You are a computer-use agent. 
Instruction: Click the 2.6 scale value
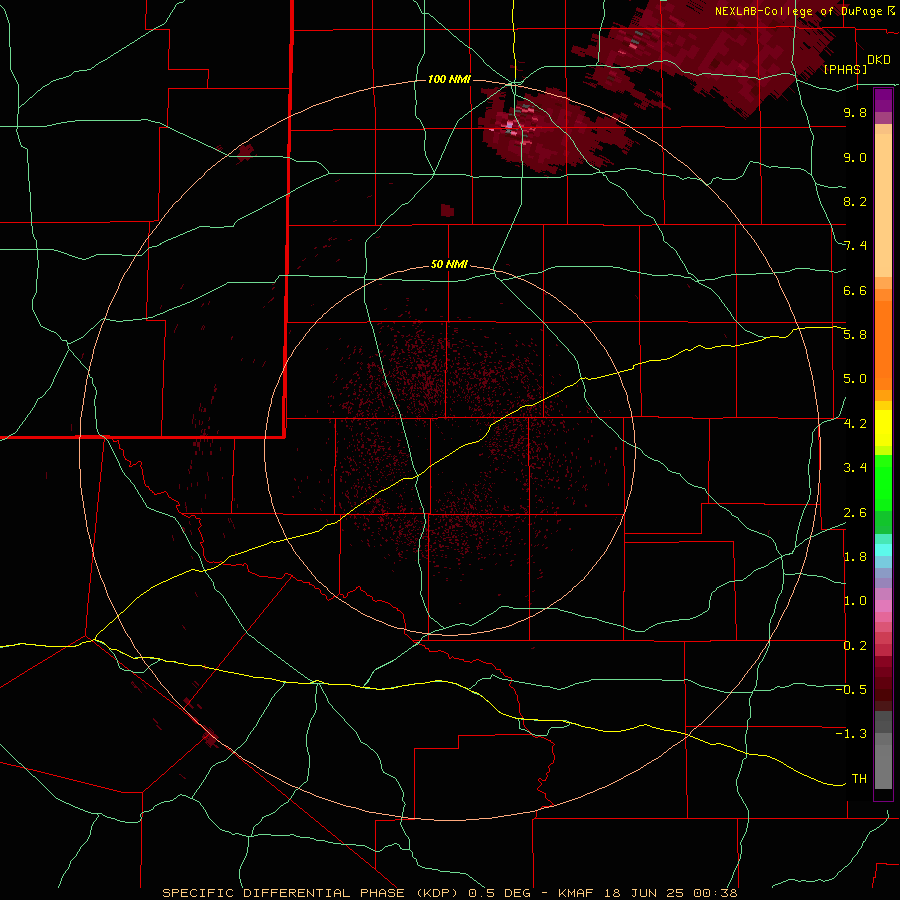pos(855,513)
